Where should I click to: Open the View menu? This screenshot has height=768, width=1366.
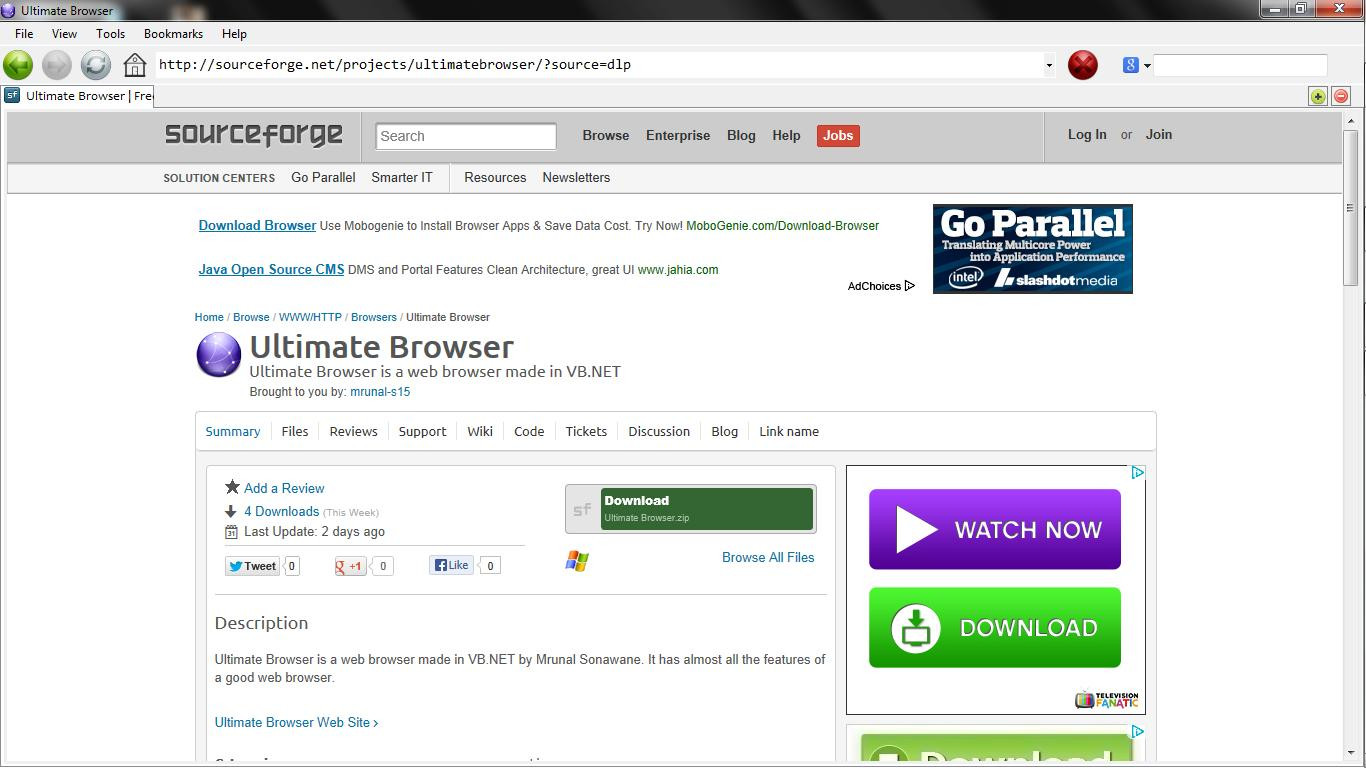pyautogui.click(x=64, y=33)
